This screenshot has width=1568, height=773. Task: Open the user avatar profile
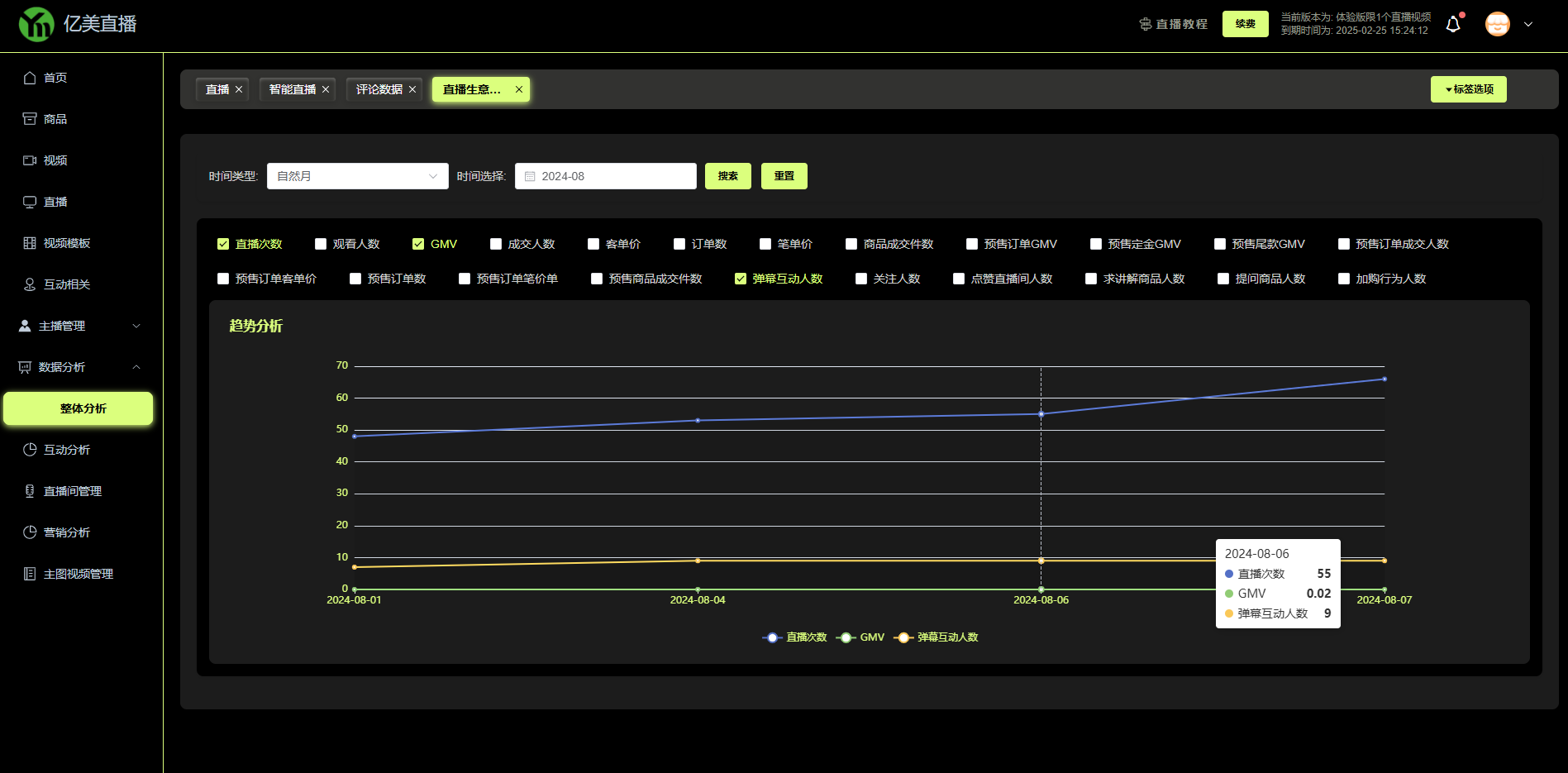point(1497,24)
